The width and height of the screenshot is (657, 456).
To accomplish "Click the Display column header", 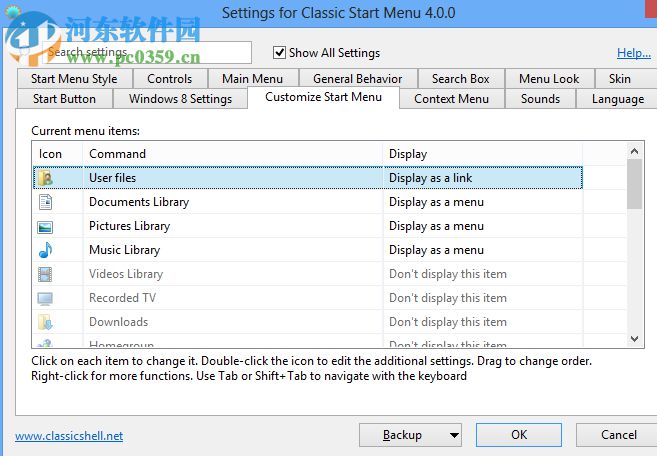I will 483,154.
